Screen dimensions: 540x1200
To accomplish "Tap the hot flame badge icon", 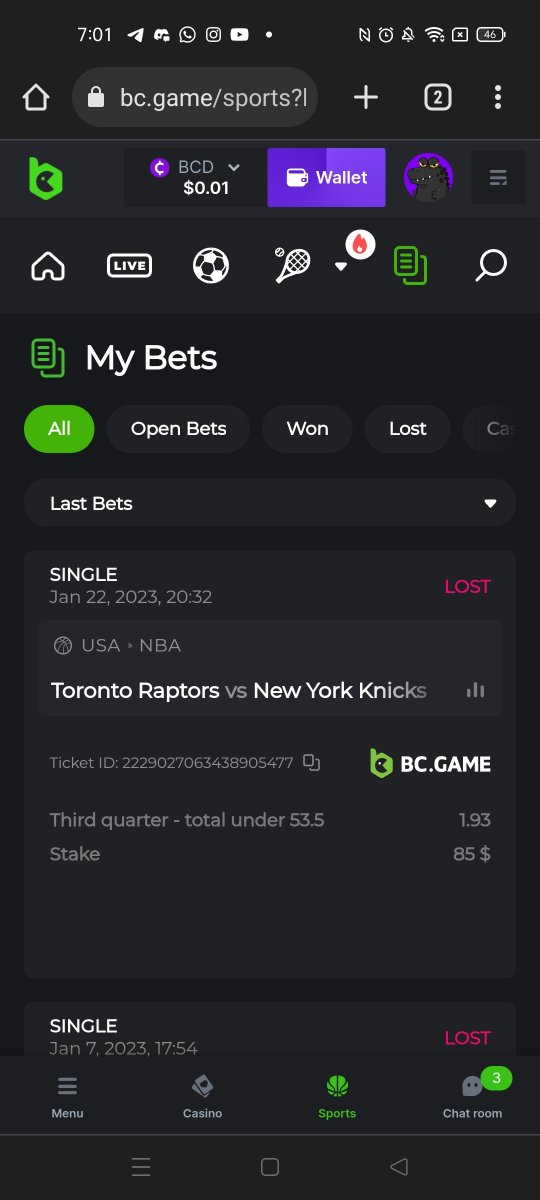I will 360,244.
